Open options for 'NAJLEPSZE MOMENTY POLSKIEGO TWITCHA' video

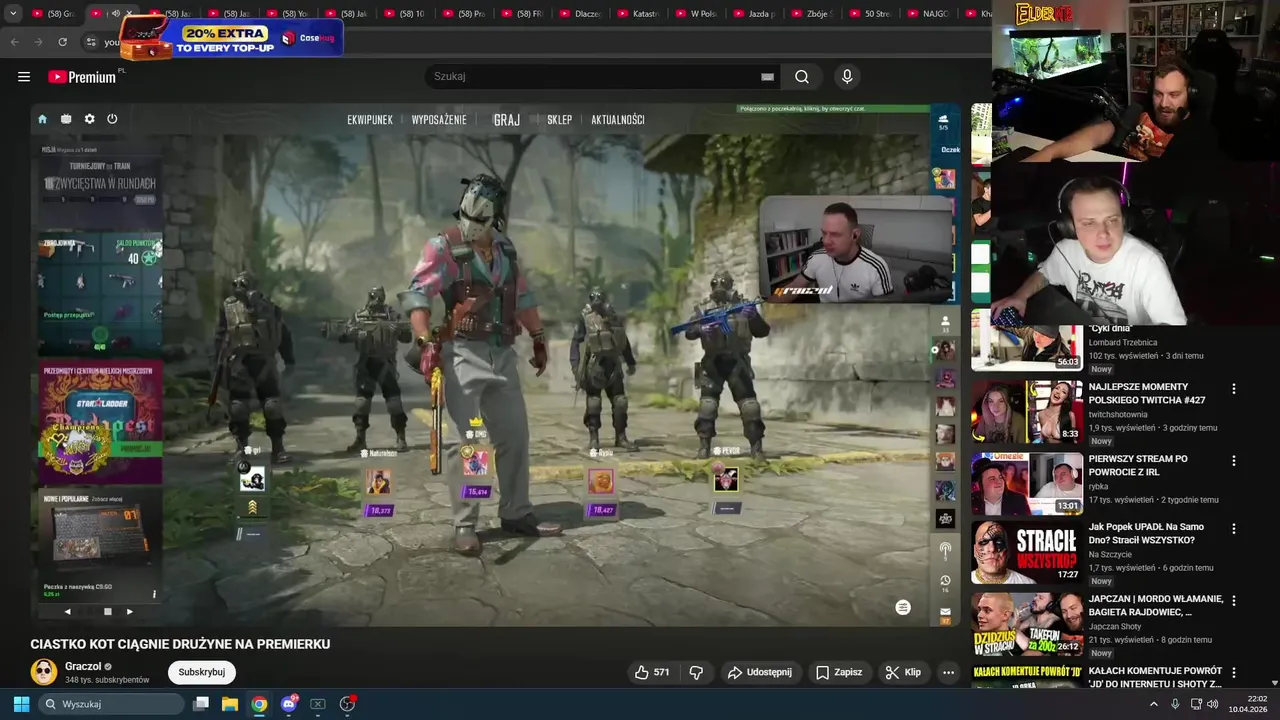click(1233, 389)
